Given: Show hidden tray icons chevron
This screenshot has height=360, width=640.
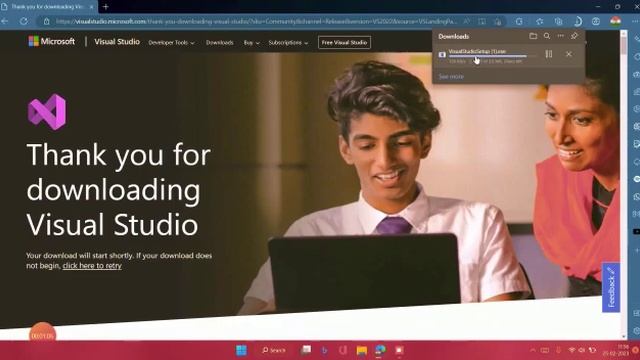Looking at the screenshot, I should (x=533, y=350).
